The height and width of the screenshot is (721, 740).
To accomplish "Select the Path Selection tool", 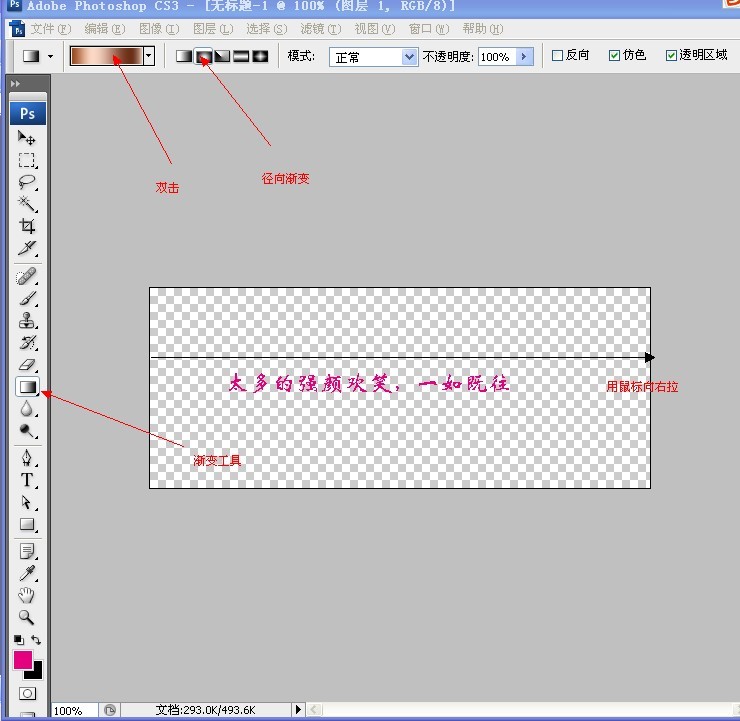I will 26,502.
